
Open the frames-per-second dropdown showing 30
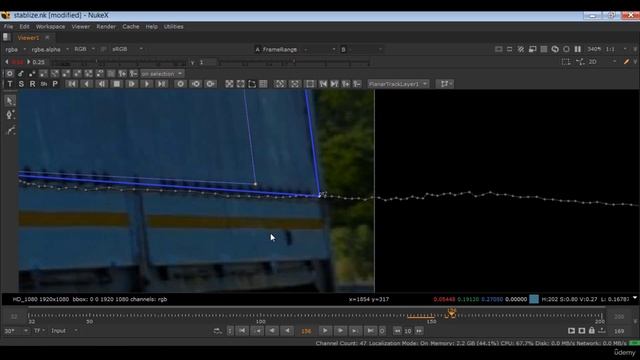(x=16, y=331)
